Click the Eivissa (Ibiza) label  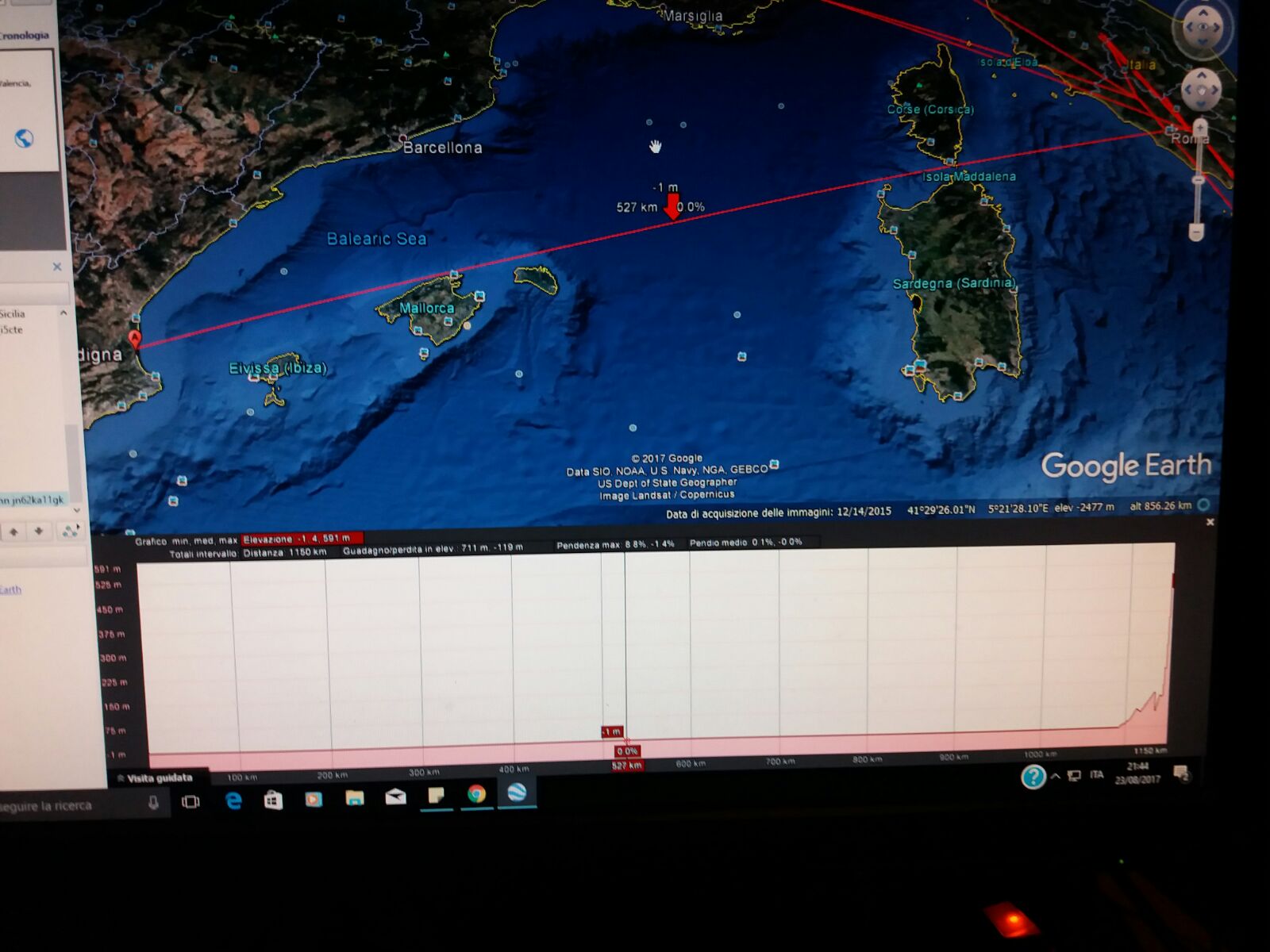click(x=278, y=368)
